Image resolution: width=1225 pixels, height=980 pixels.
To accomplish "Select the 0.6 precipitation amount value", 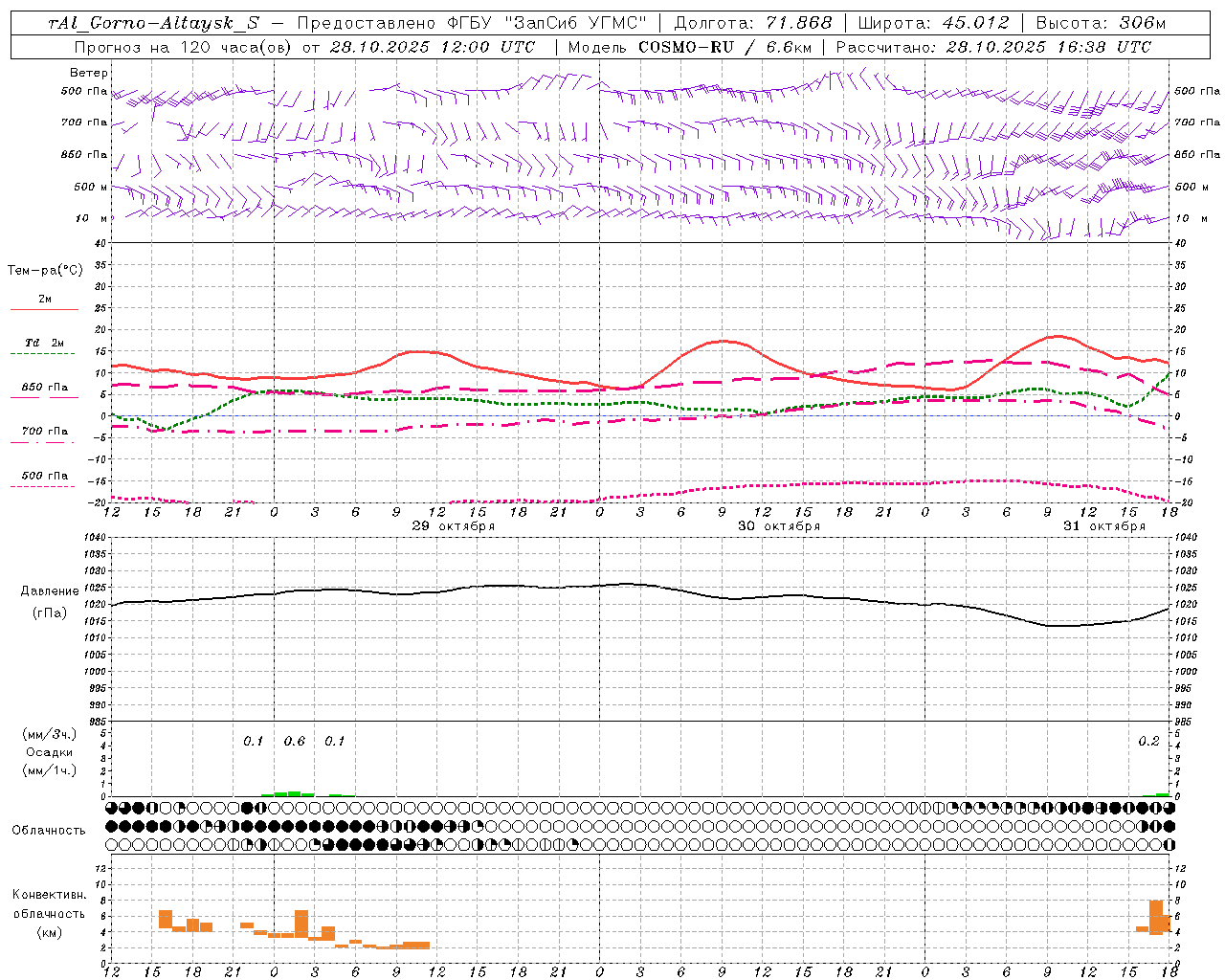I will tap(294, 742).
